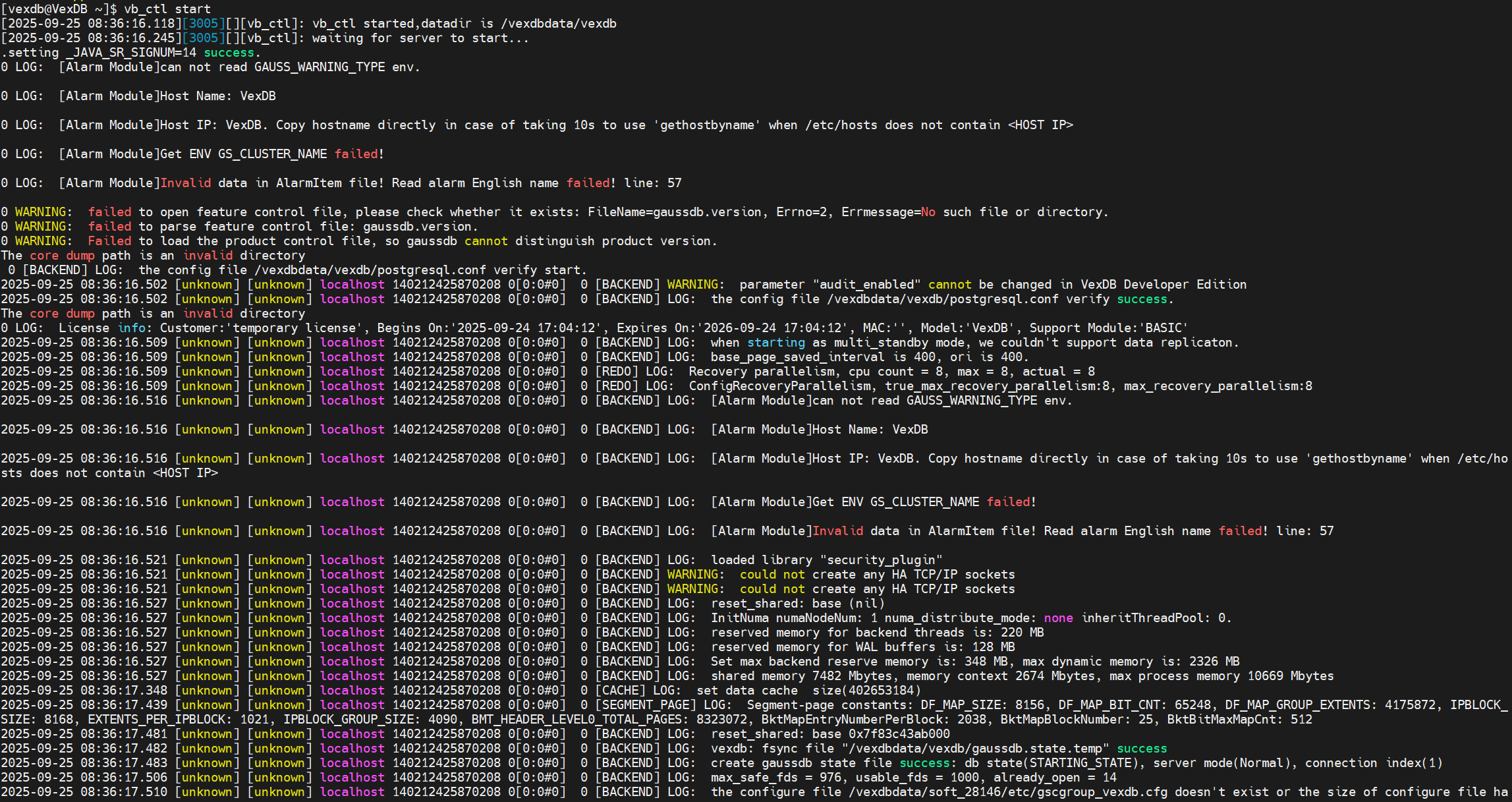Click the 'Recovery parallelism' REDO log text
1512x802 pixels.
(x=761, y=371)
